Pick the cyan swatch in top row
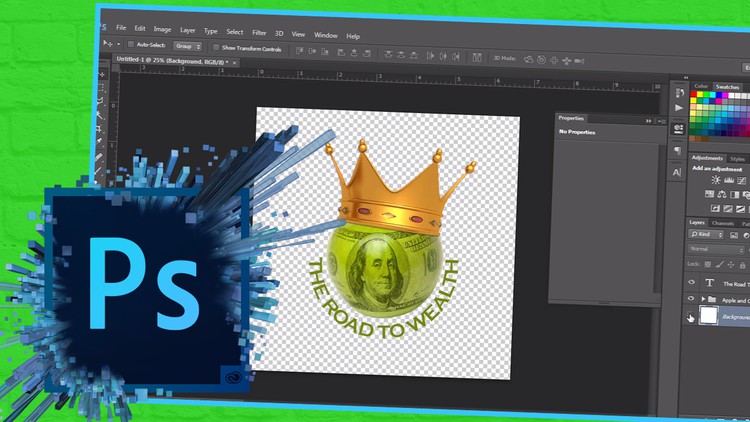The width and height of the screenshot is (750, 422). point(712,95)
